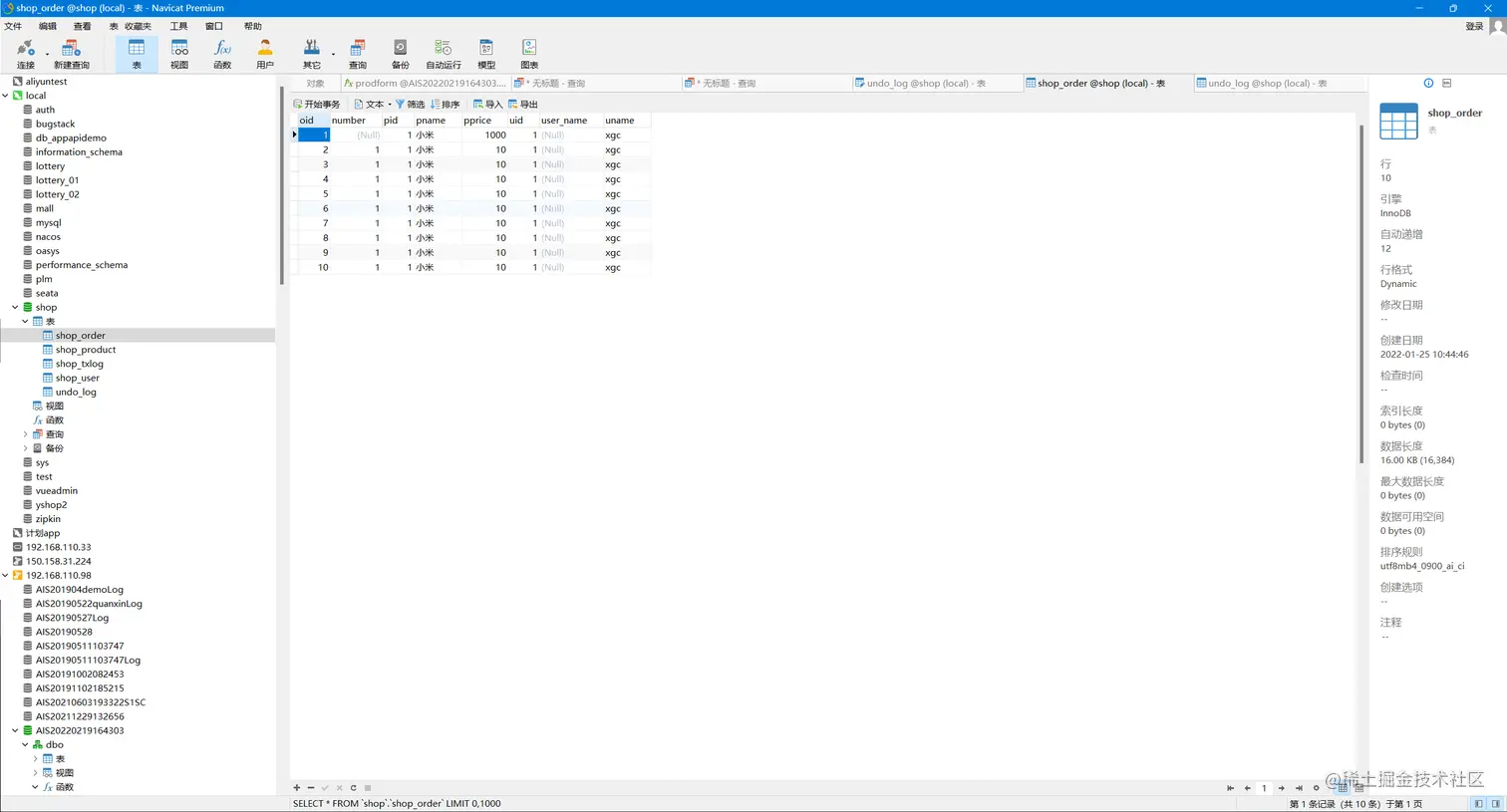Toggle the right information pane
Image resolution: width=1507 pixels, height=812 pixels.
1496,803
